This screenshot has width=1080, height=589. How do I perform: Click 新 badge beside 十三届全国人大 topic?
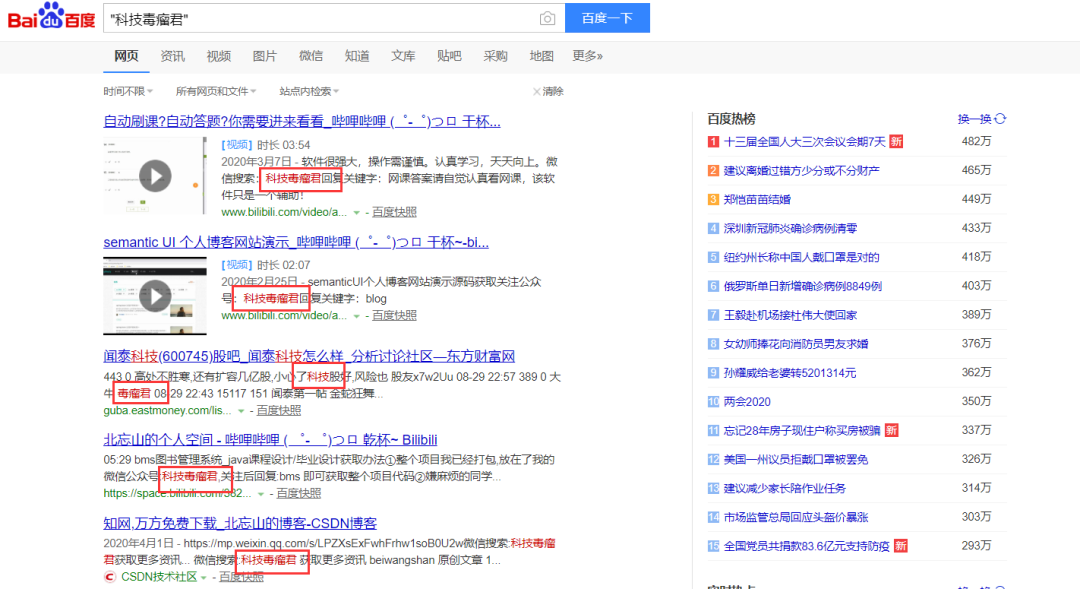896,141
